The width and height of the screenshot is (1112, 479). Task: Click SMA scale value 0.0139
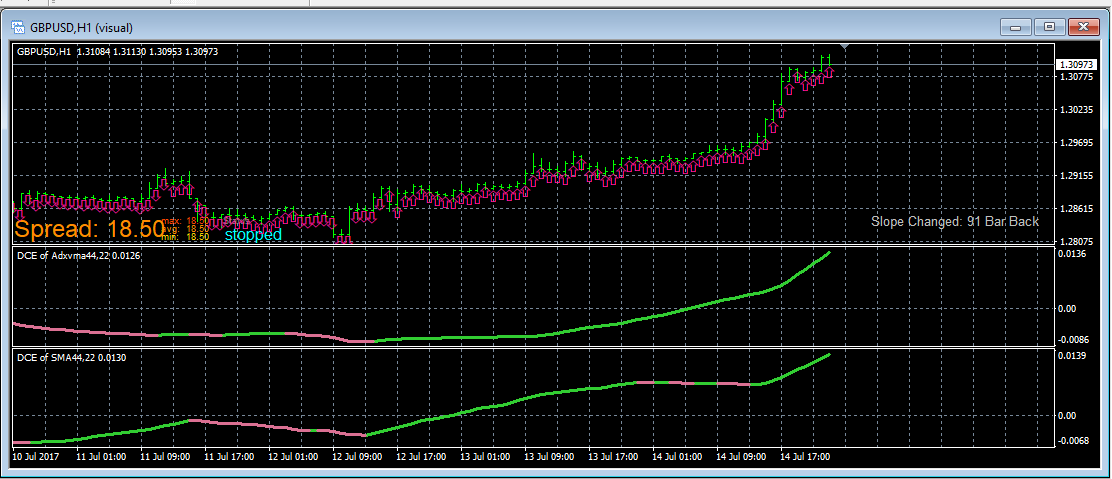(x=1071, y=355)
